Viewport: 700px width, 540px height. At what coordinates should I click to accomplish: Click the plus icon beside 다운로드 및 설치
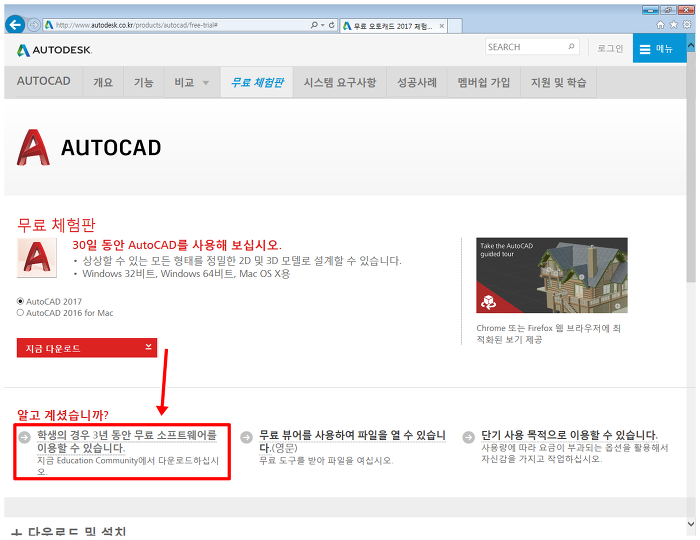coord(16,532)
